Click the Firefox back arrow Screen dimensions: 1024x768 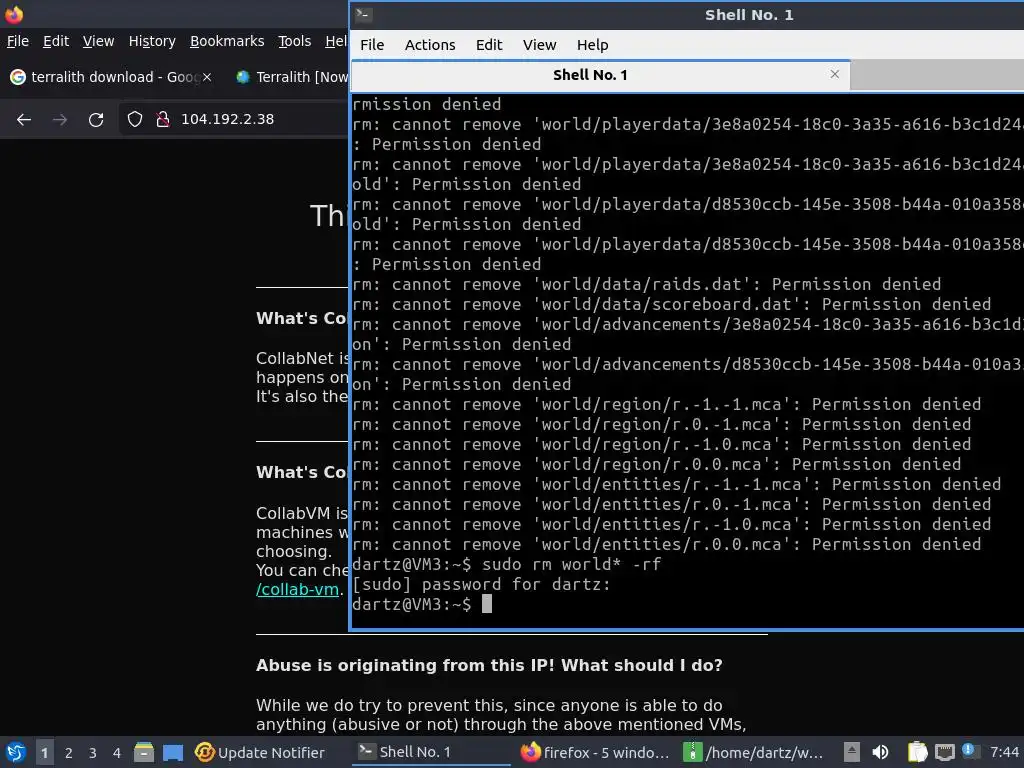[x=24, y=120]
